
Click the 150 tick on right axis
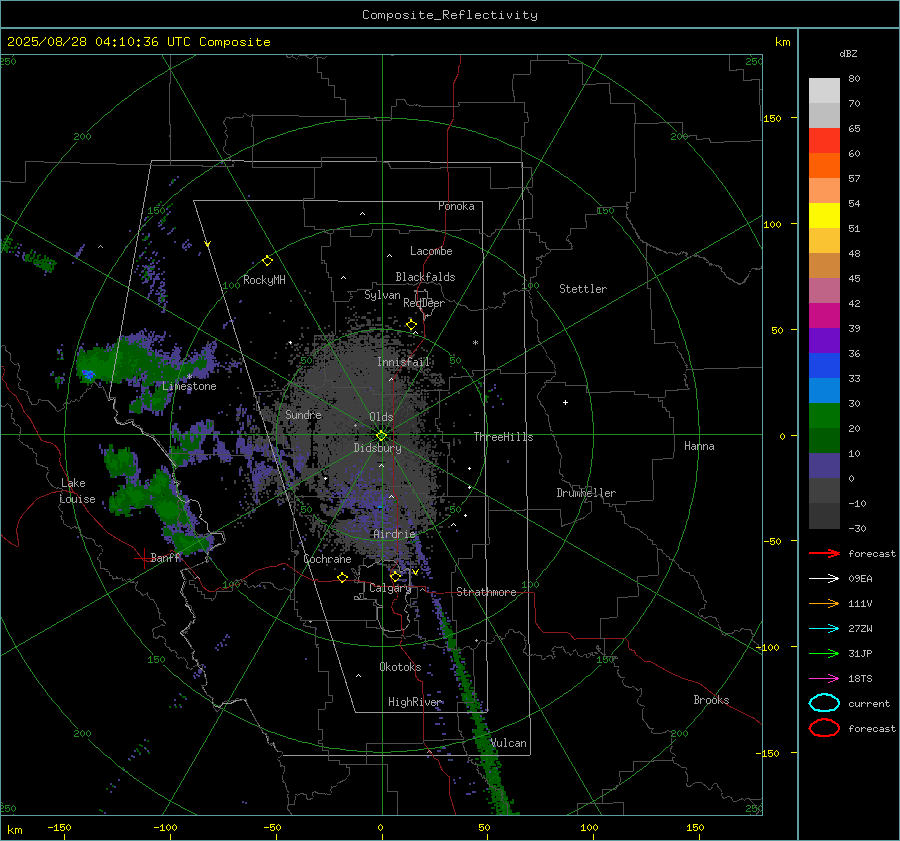pos(772,118)
